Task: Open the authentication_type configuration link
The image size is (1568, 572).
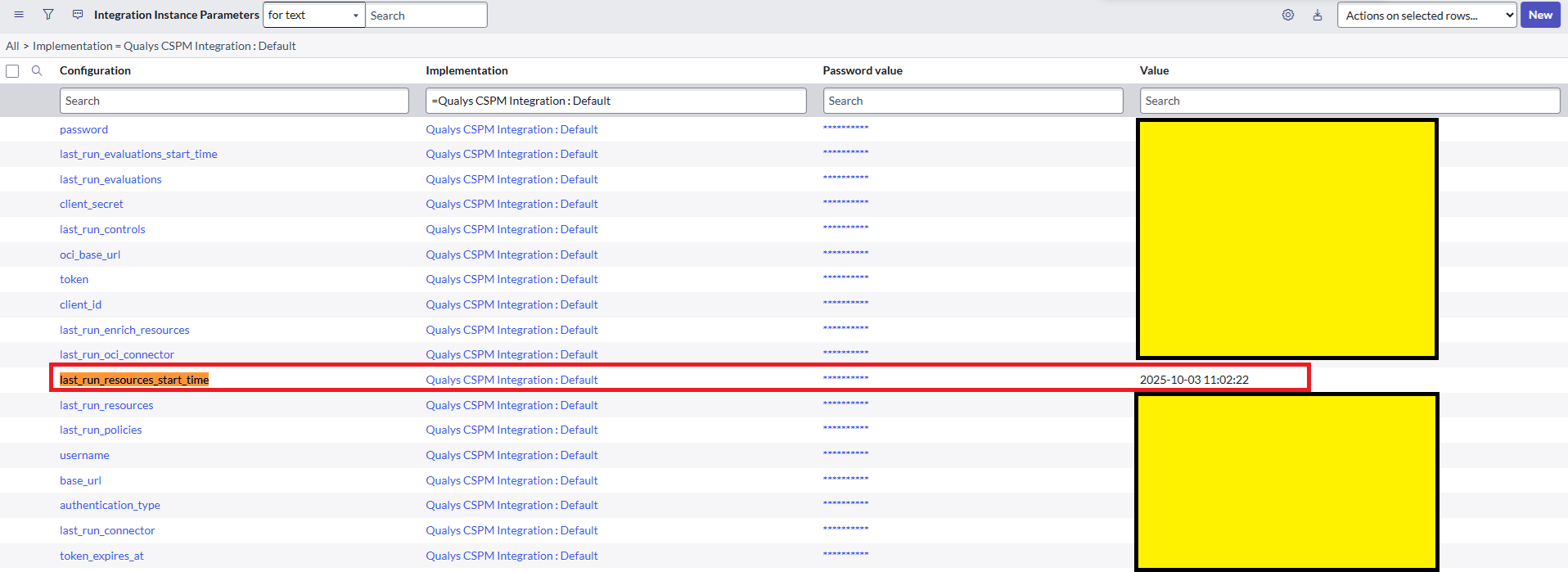Action: coord(110,505)
